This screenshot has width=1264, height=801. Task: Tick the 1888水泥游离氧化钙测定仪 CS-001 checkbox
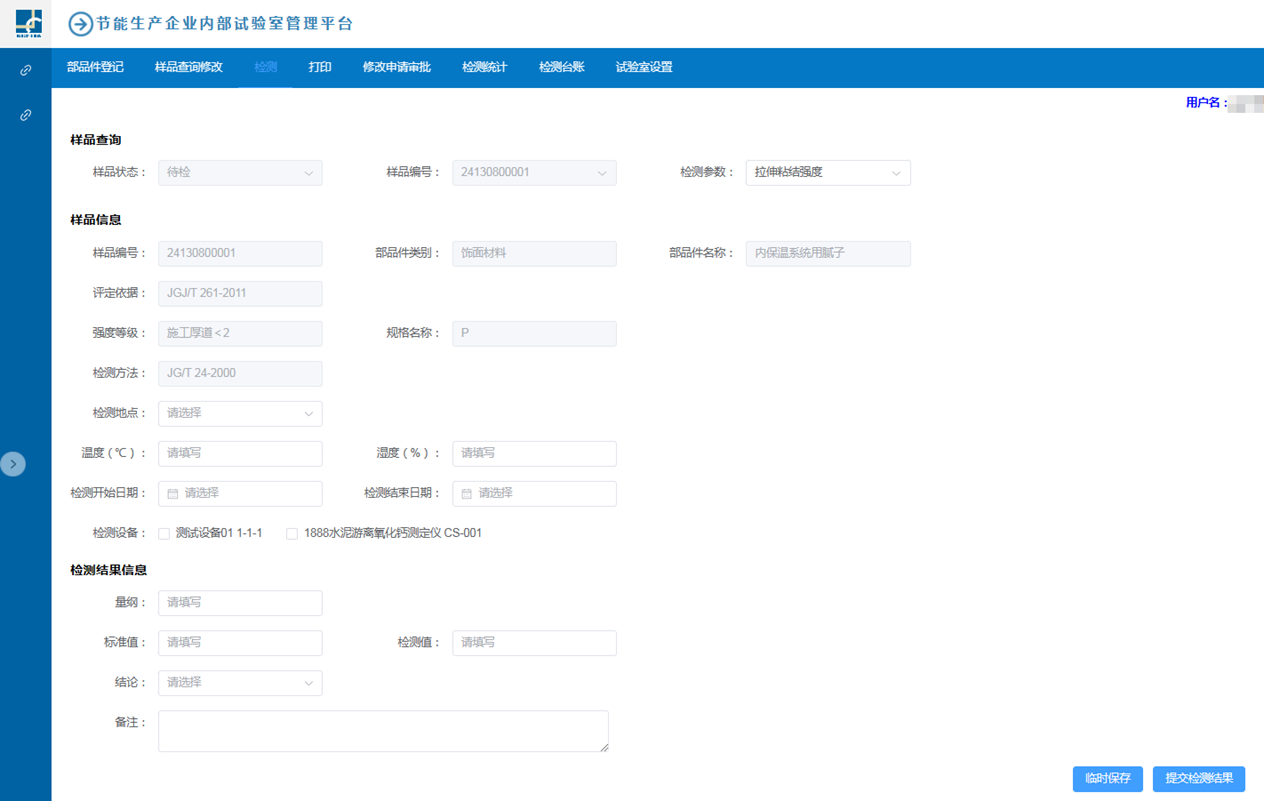tap(292, 534)
